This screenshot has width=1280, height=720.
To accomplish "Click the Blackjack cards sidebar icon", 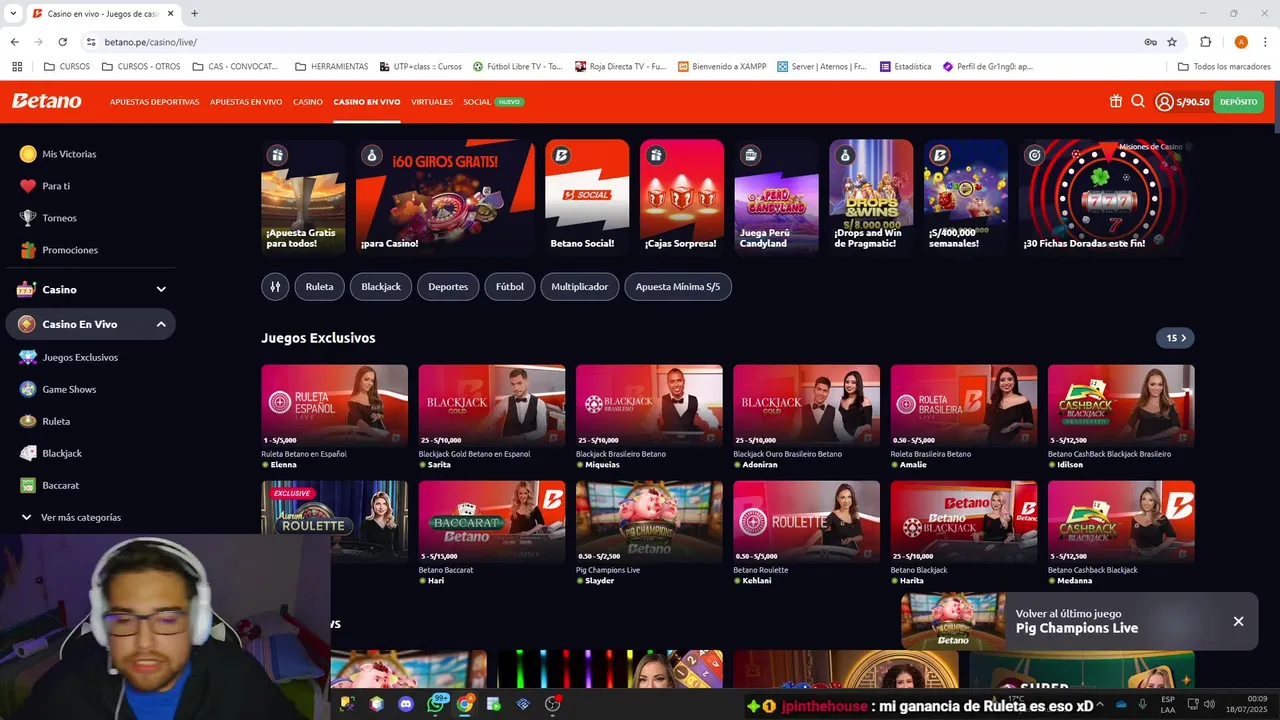I will pos(28,453).
